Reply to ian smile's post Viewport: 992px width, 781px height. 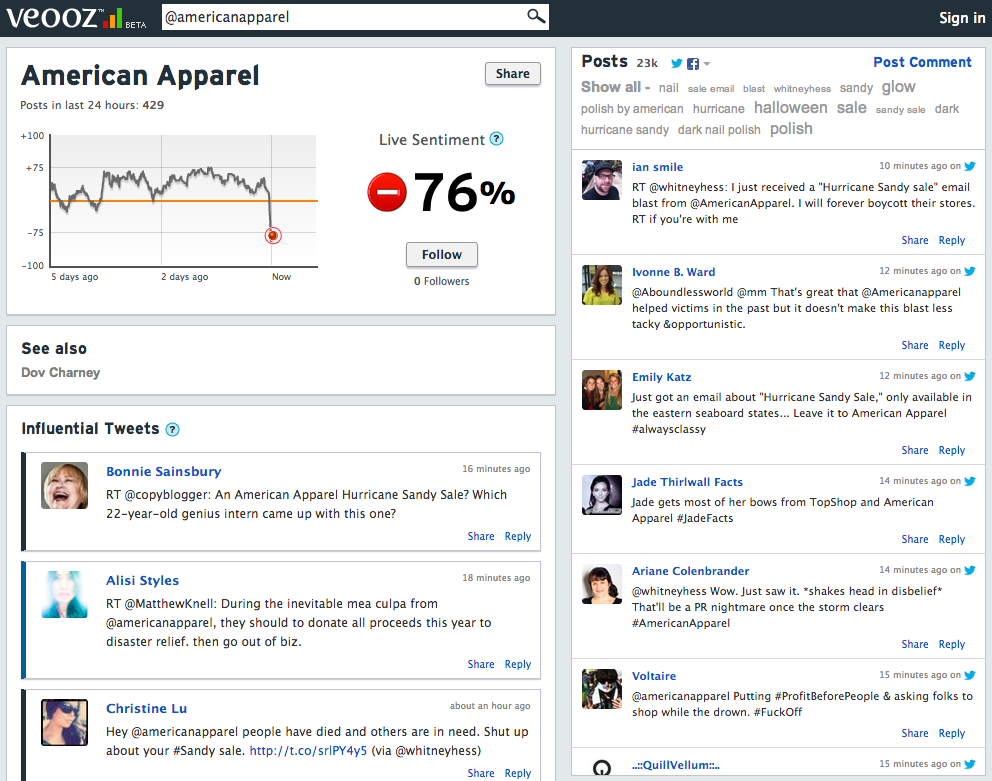pos(952,240)
